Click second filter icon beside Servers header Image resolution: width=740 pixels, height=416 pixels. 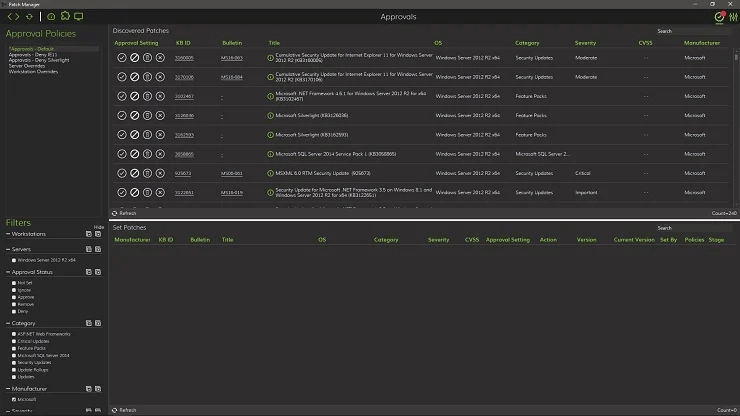coord(98,249)
